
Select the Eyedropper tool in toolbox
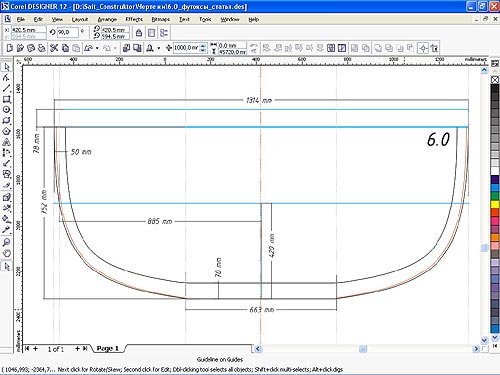[x=7, y=230]
